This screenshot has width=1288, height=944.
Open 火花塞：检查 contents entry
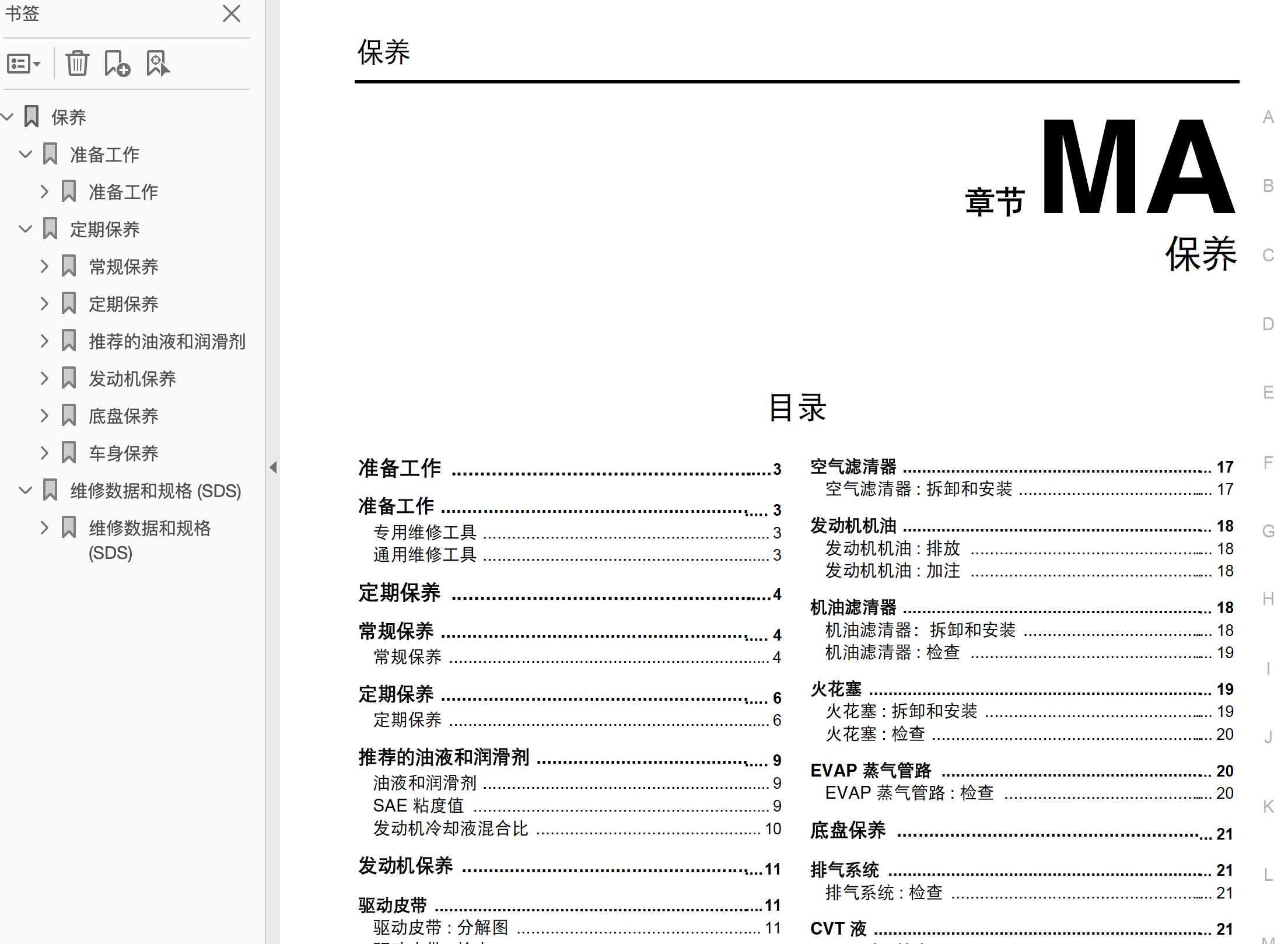1030,734
